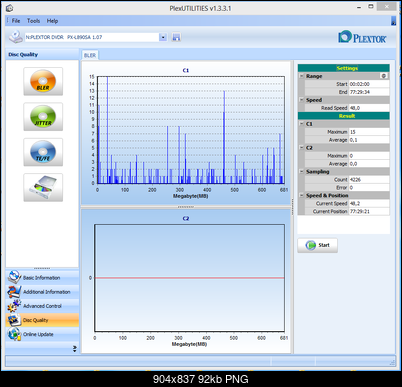Click the Basic Information icon
The width and height of the screenshot is (402, 387).
coord(14,277)
